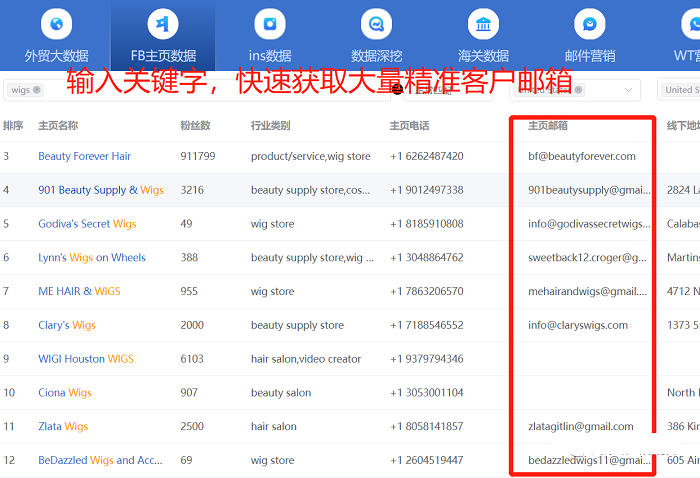The image size is (700, 478).
Task: Switch to the 外贸大数据 tab label
Action: coord(56,56)
